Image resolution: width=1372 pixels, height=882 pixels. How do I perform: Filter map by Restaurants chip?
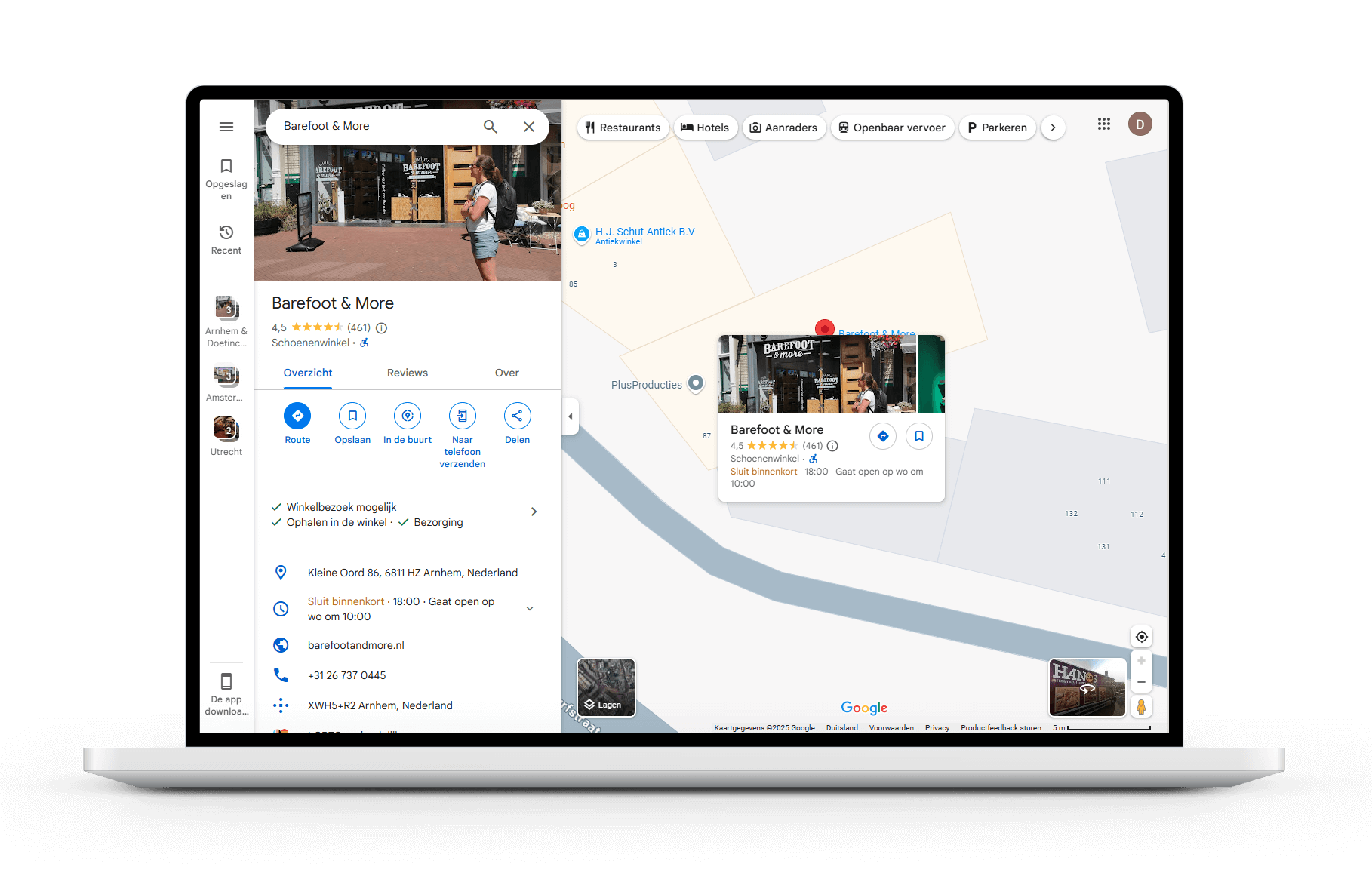tap(623, 128)
